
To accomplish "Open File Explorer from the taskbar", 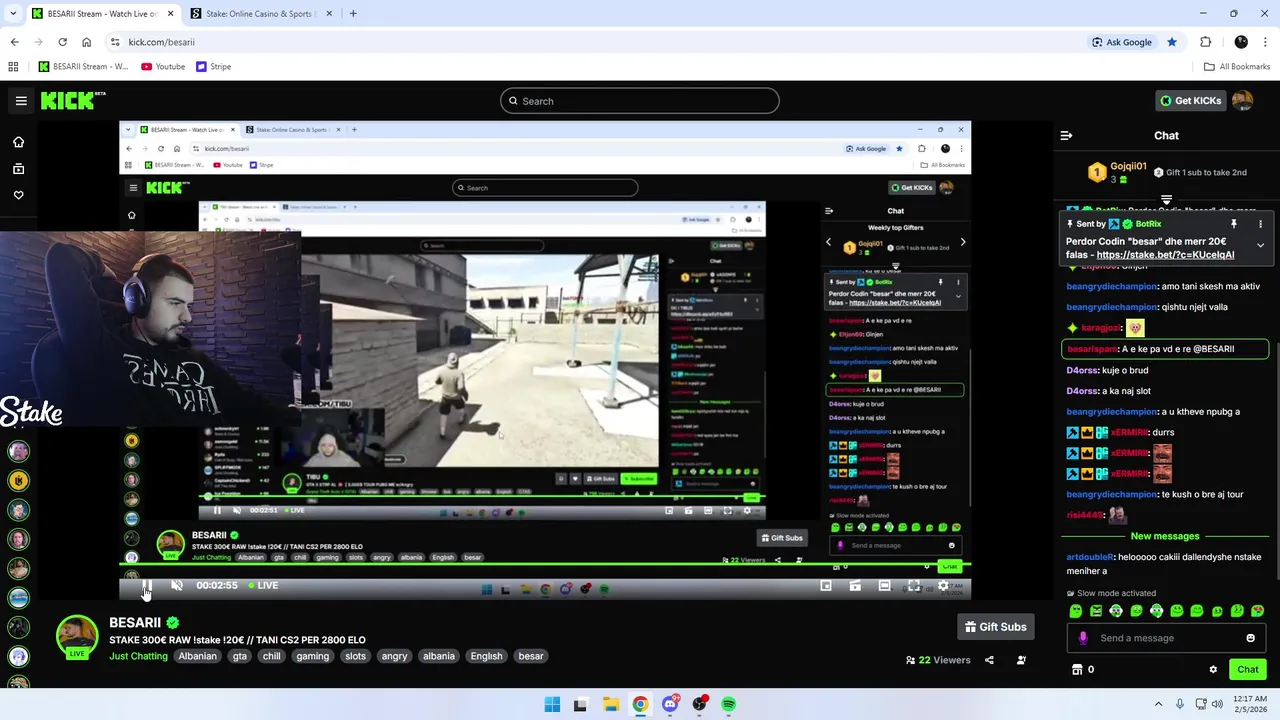I will coord(611,704).
